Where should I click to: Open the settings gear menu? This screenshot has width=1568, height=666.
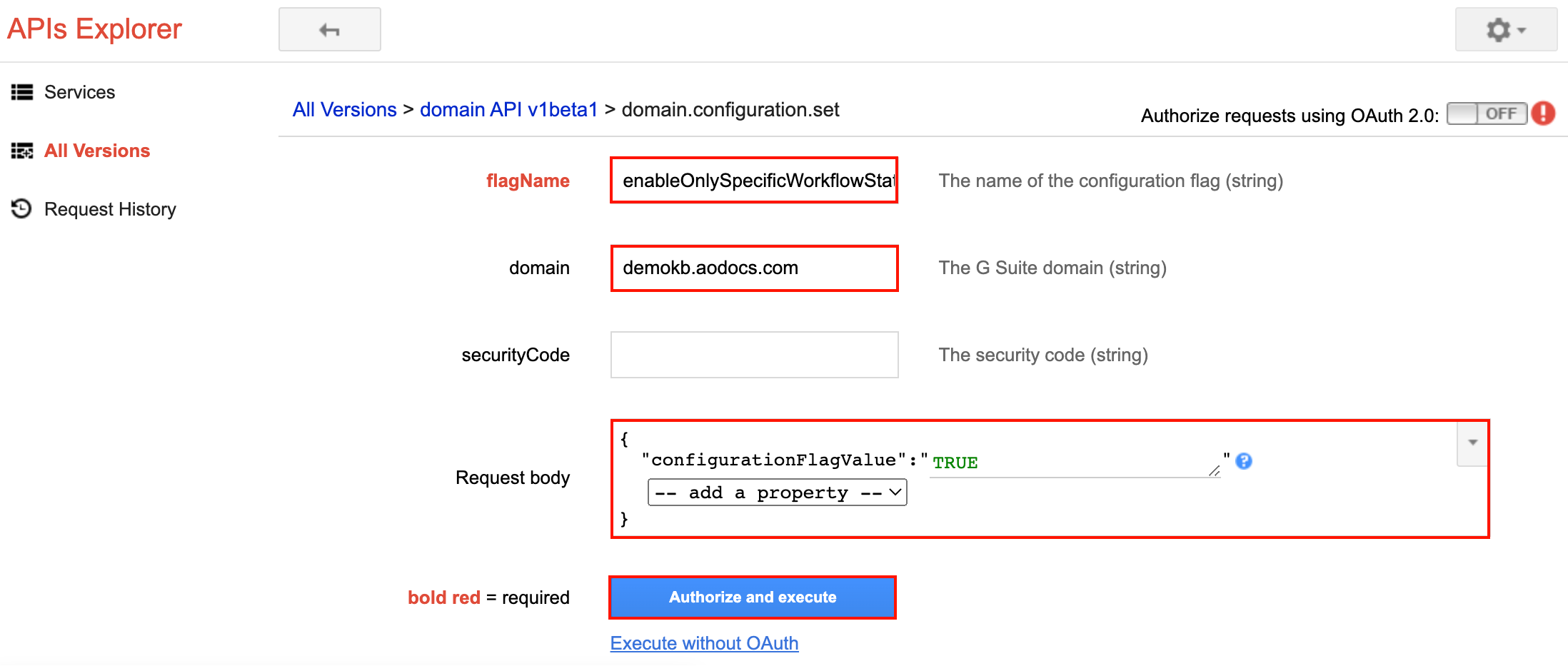[x=1506, y=29]
